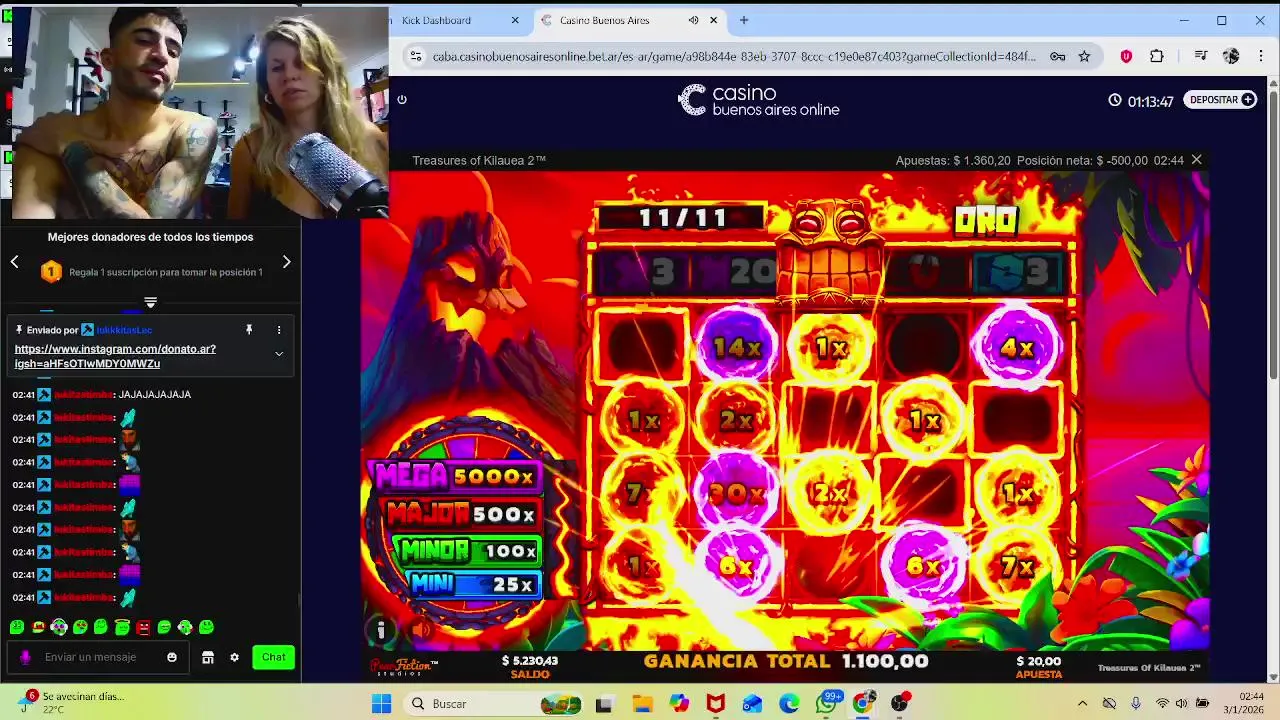
Task: Unpin the pinned chat message
Action: tap(249, 329)
